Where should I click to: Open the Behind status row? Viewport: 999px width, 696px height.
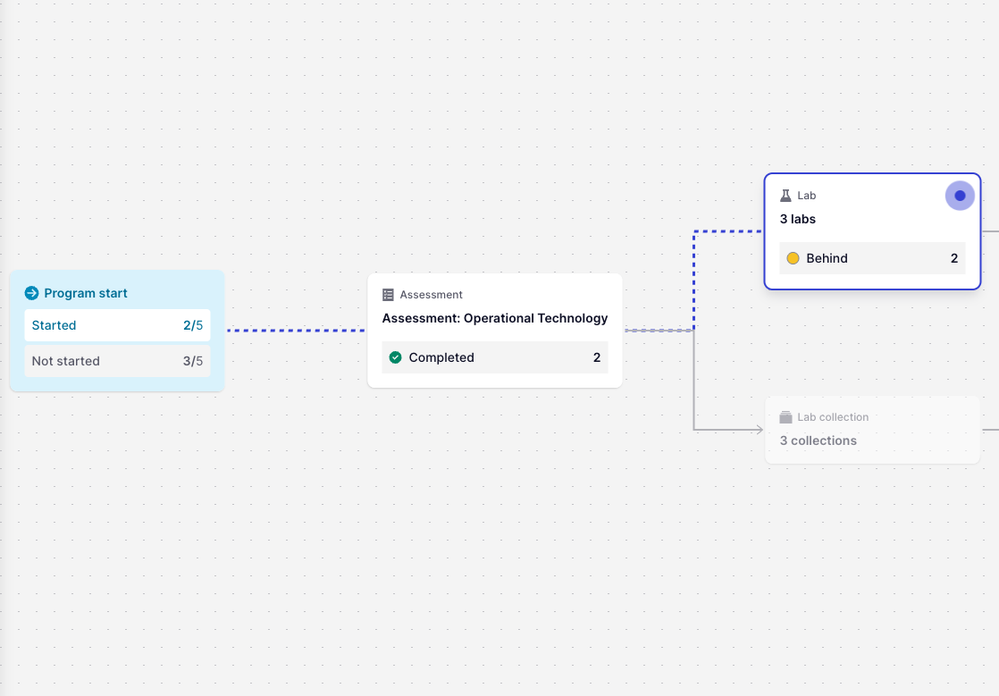coord(872,258)
